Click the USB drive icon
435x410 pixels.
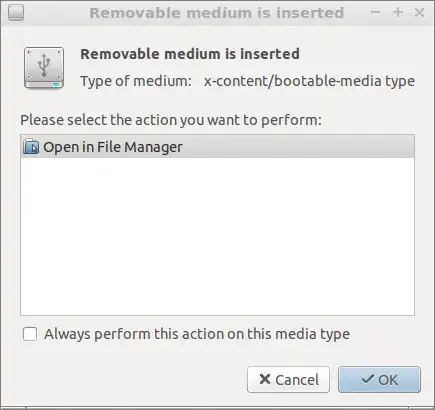click(44, 68)
